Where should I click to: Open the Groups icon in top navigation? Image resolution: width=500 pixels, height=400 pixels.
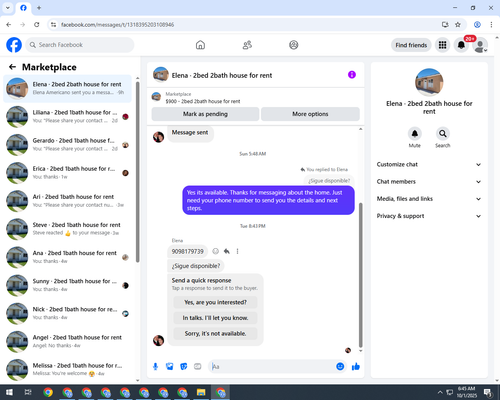pos(294,45)
